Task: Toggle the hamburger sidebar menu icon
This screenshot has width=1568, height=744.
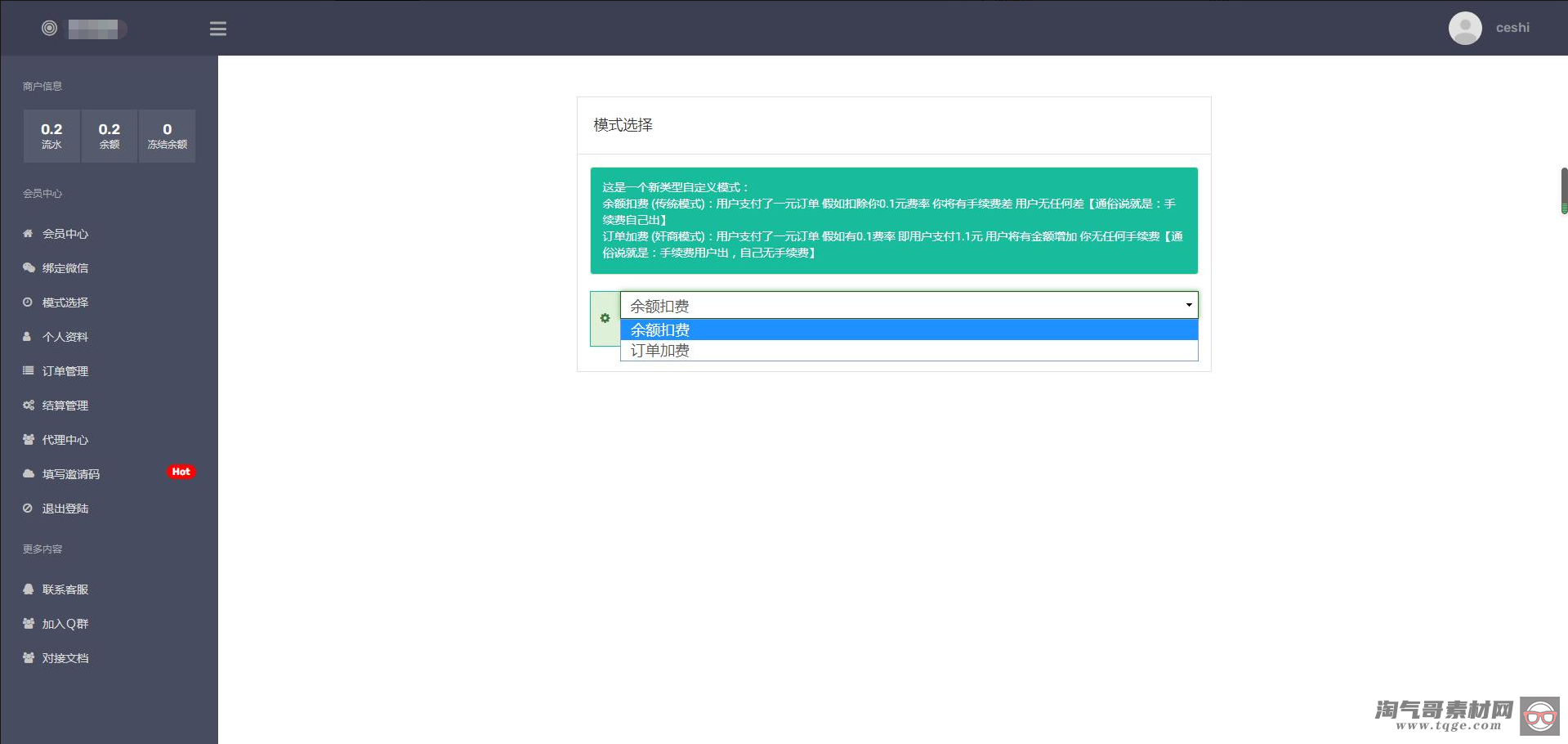Action: 217,29
